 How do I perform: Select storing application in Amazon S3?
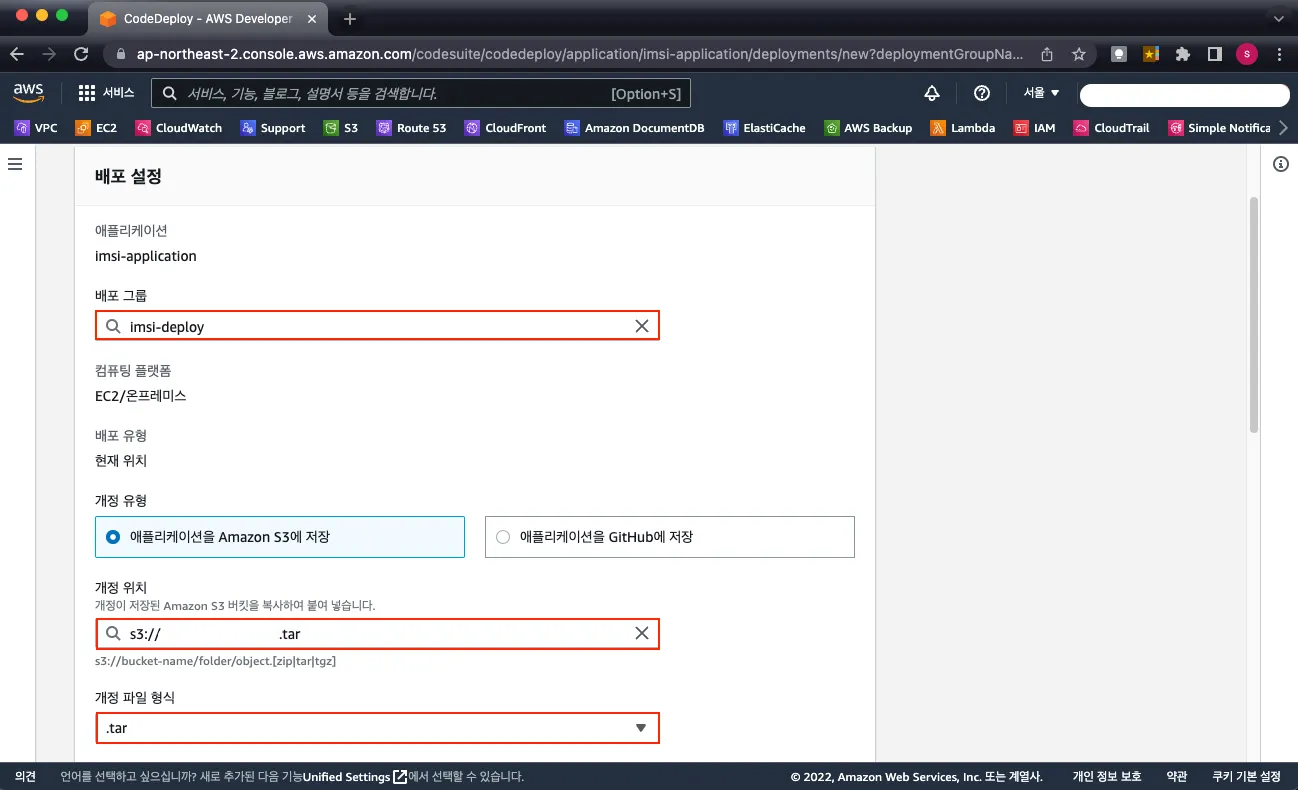280,537
